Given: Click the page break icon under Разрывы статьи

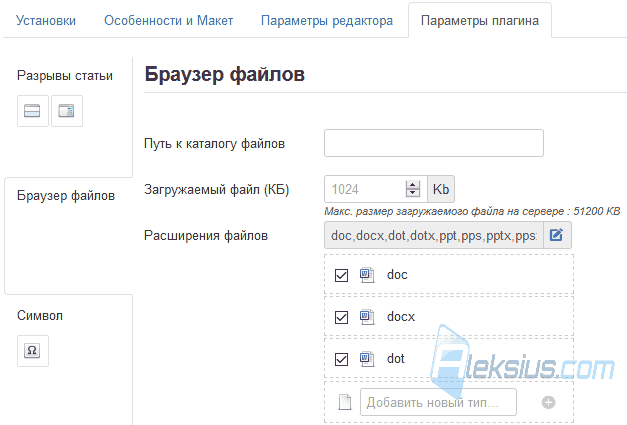Looking at the screenshot, I should (32, 111).
